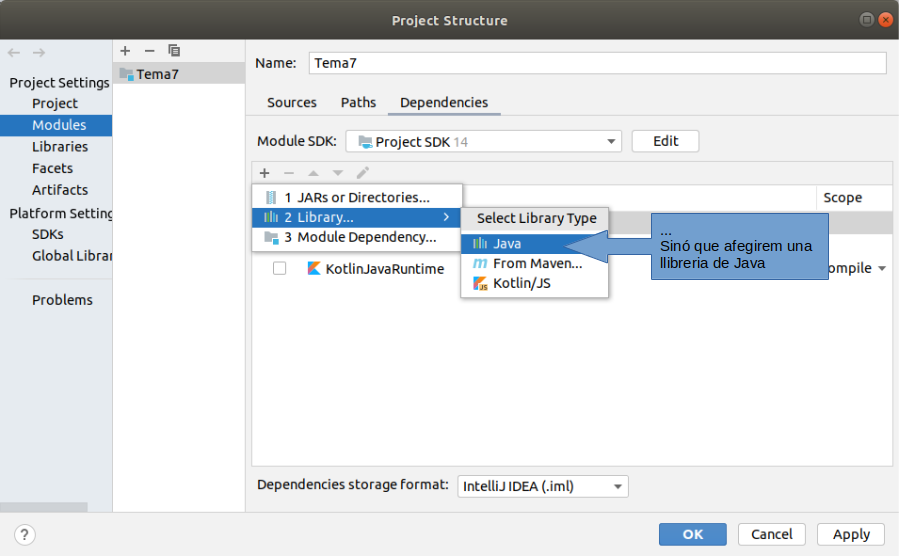Choose JARs or Directories option

[357, 198]
